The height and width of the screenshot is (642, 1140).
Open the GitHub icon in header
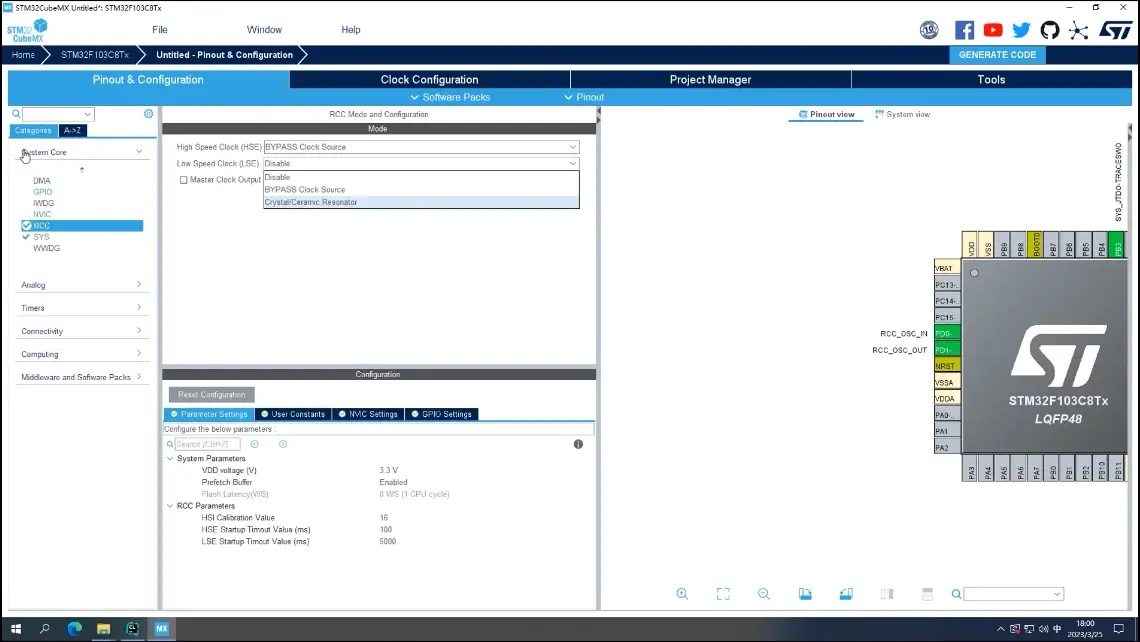pos(1050,30)
